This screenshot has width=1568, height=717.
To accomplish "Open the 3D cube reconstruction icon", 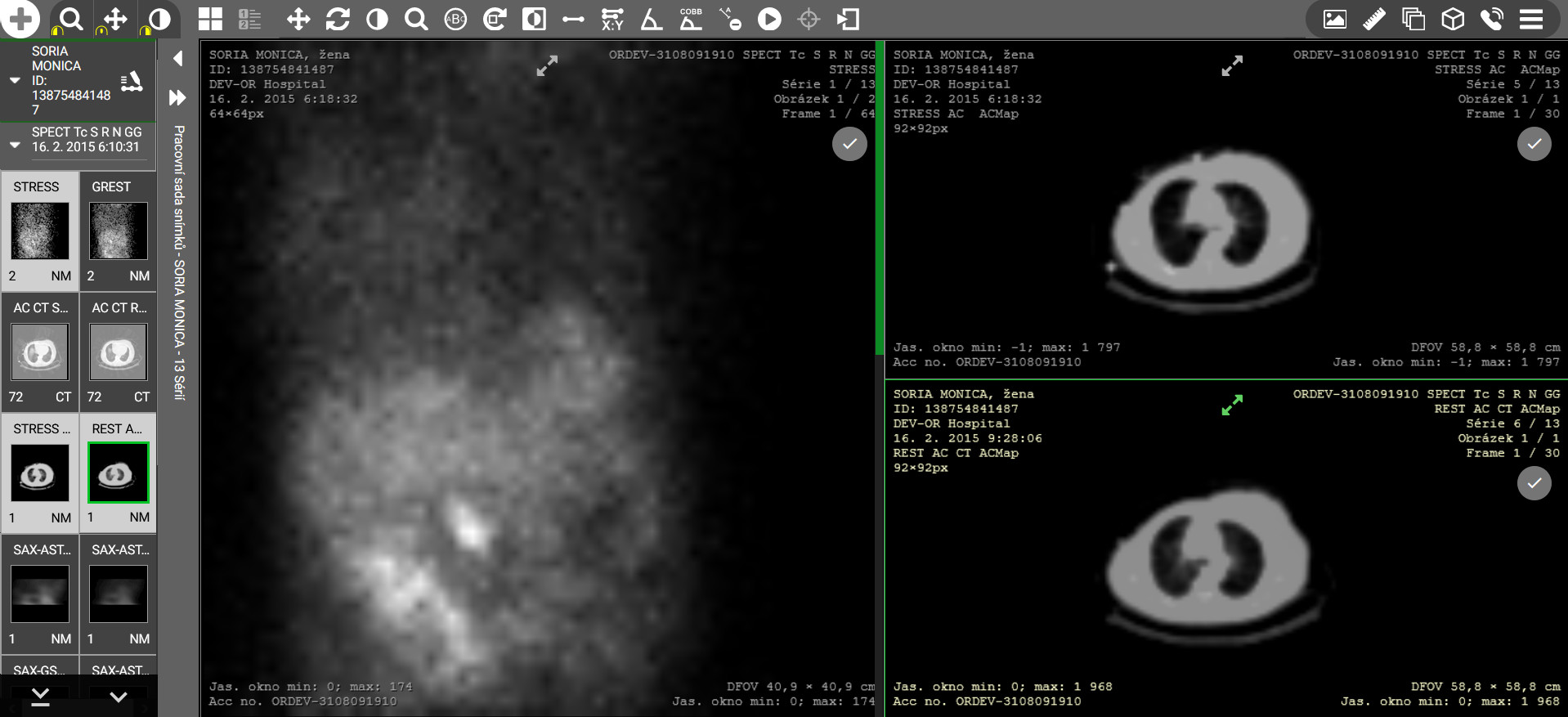I will [1453, 19].
